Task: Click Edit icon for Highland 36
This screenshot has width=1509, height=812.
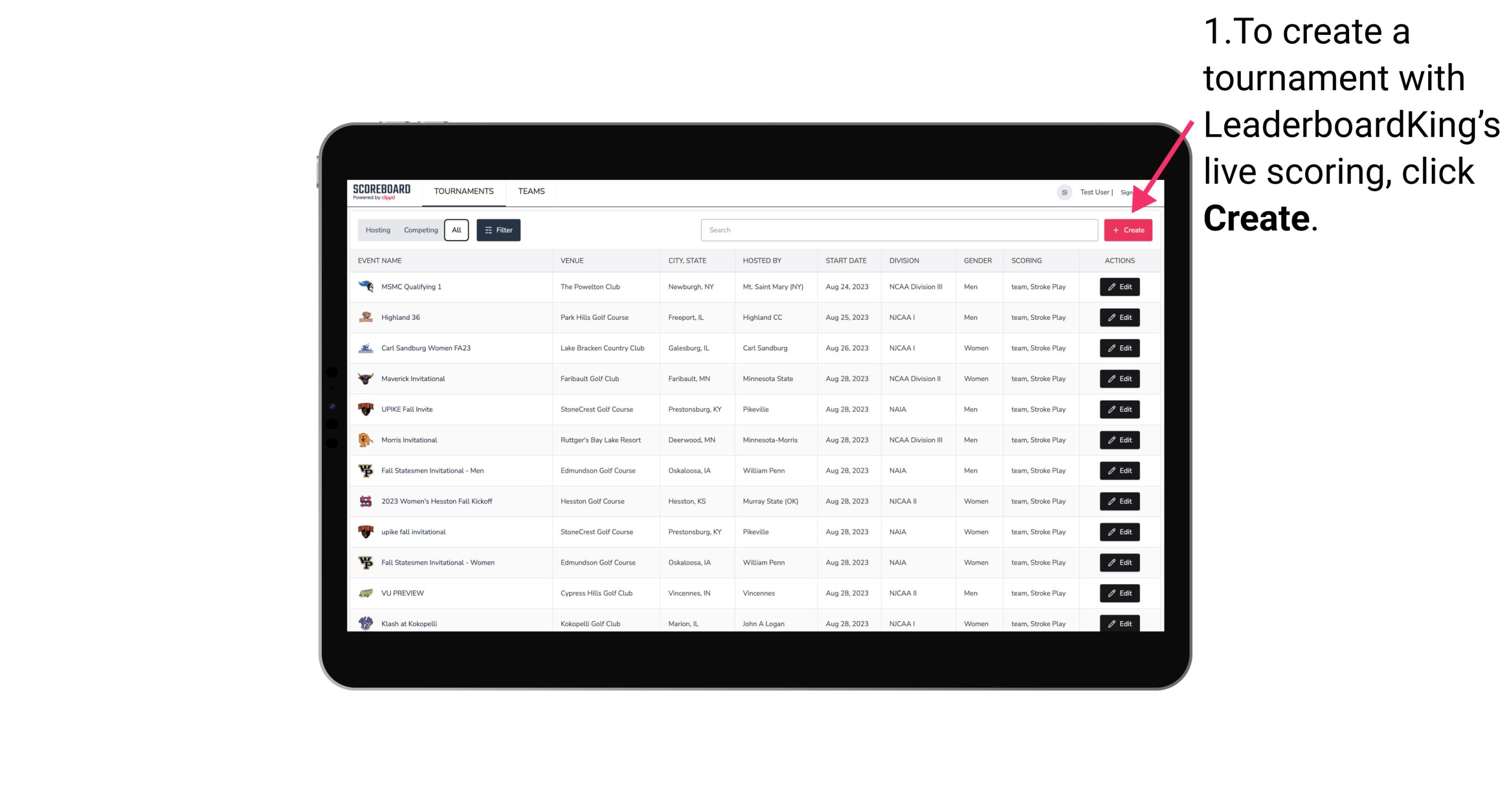Action: 1120,317
